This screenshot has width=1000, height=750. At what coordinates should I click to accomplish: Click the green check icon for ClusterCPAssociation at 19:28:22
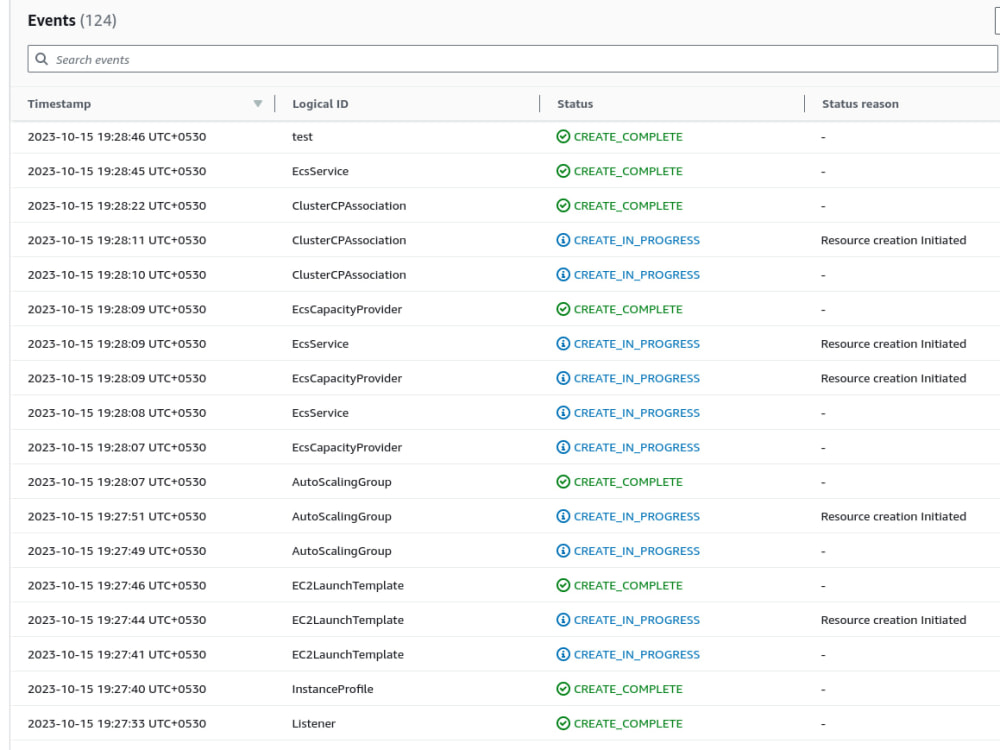point(563,205)
